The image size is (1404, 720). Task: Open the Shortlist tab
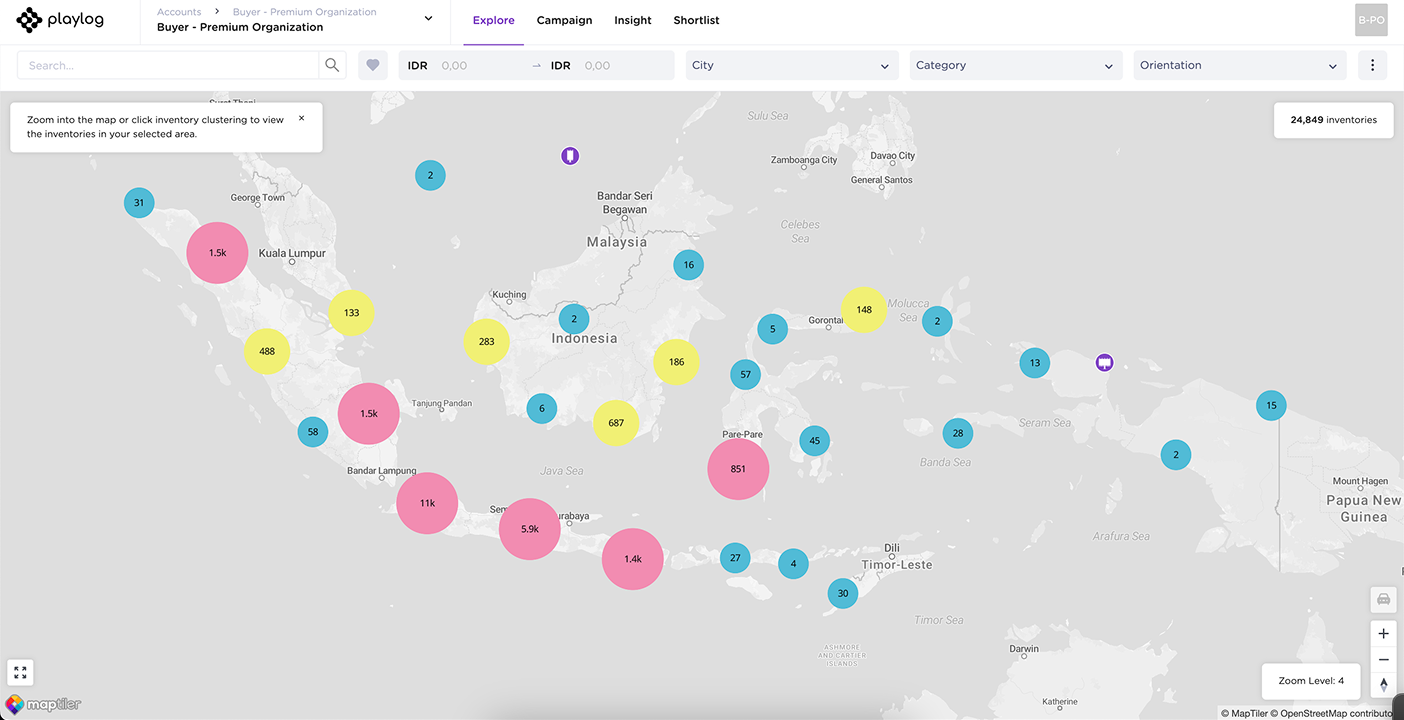(x=696, y=20)
